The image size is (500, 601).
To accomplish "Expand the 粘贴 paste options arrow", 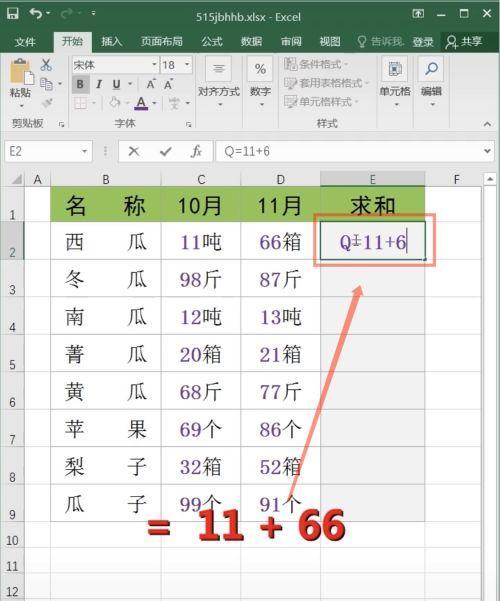I will tap(21, 105).
